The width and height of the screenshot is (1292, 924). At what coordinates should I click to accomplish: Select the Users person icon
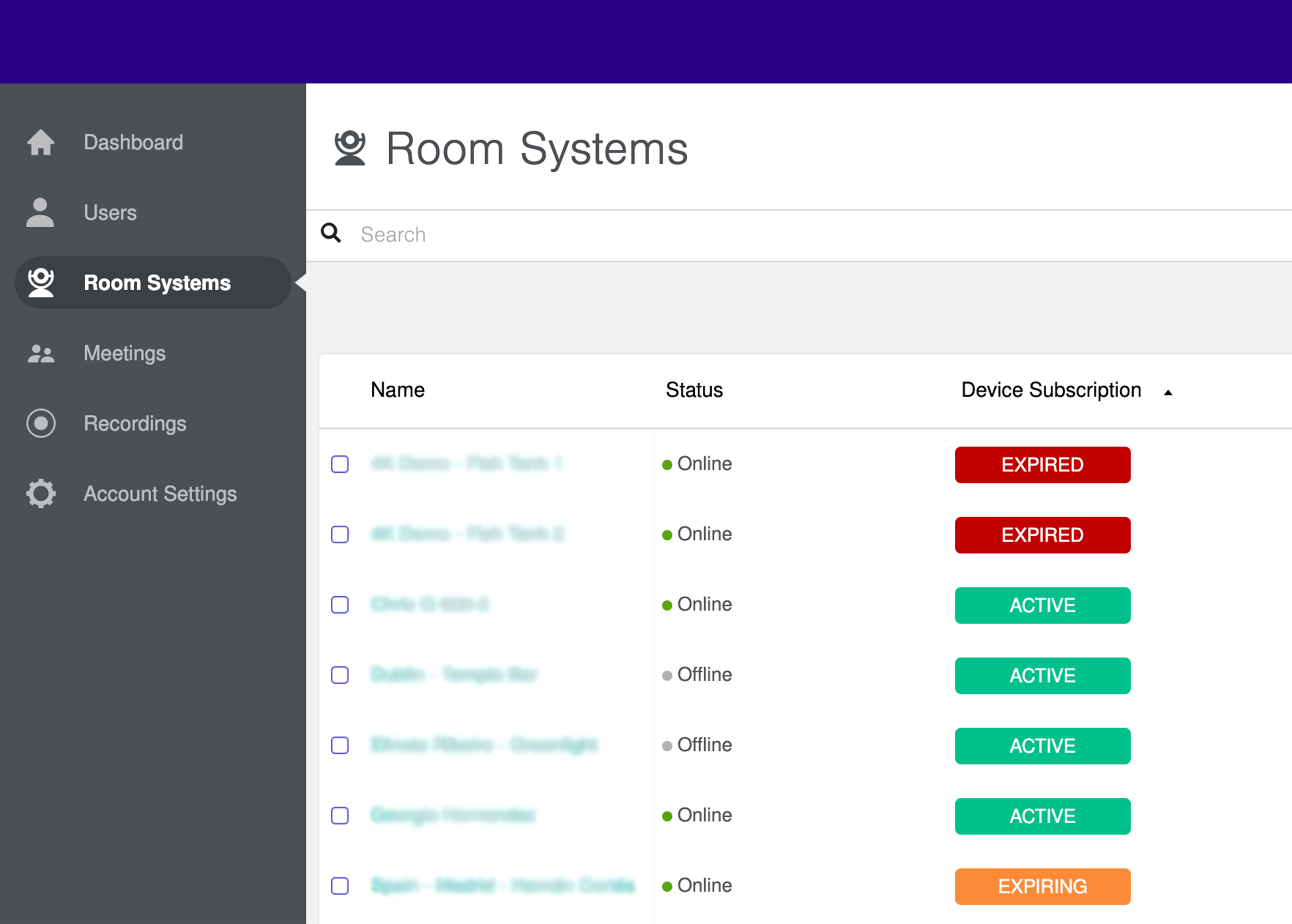[40, 212]
